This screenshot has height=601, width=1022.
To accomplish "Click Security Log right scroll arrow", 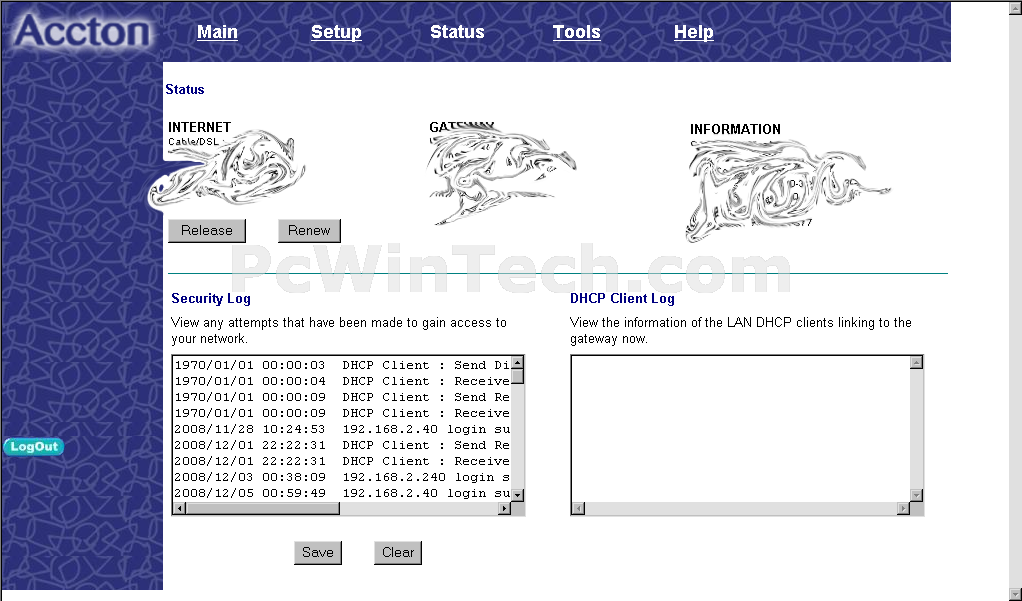I will 504,508.
